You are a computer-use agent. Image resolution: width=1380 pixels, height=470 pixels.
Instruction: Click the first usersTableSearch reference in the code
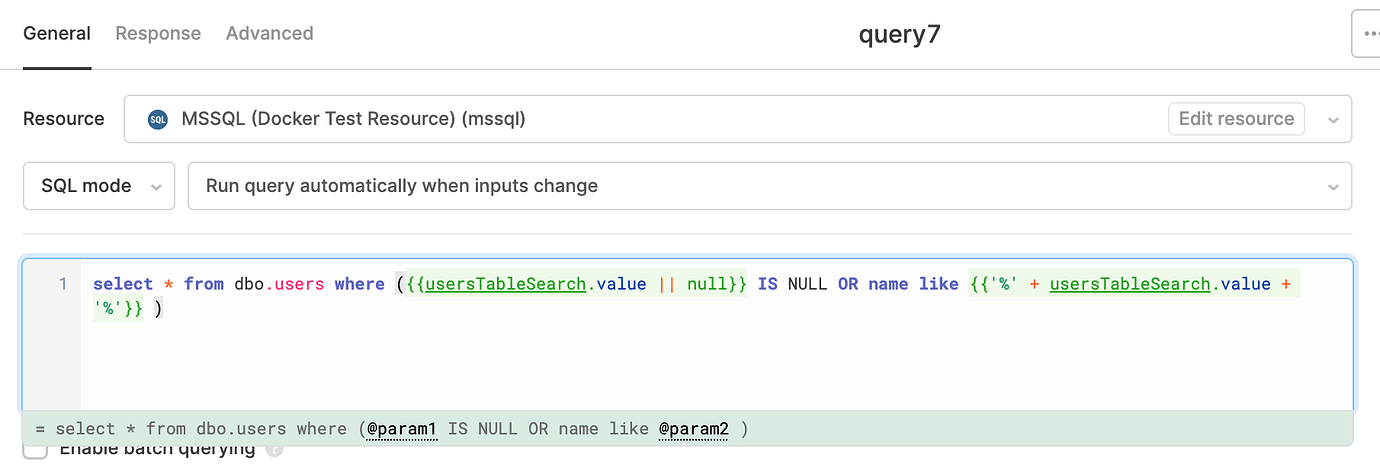coord(505,284)
